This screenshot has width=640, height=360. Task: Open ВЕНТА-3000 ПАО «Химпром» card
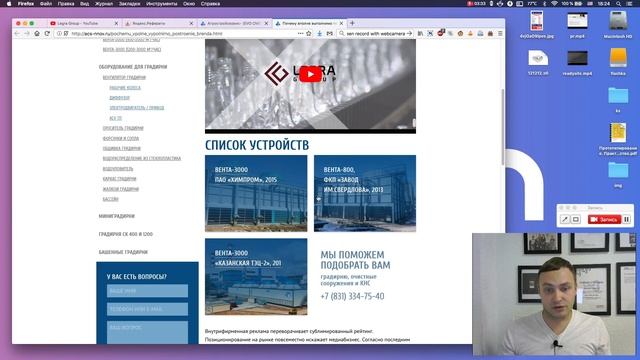click(x=256, y=193)
